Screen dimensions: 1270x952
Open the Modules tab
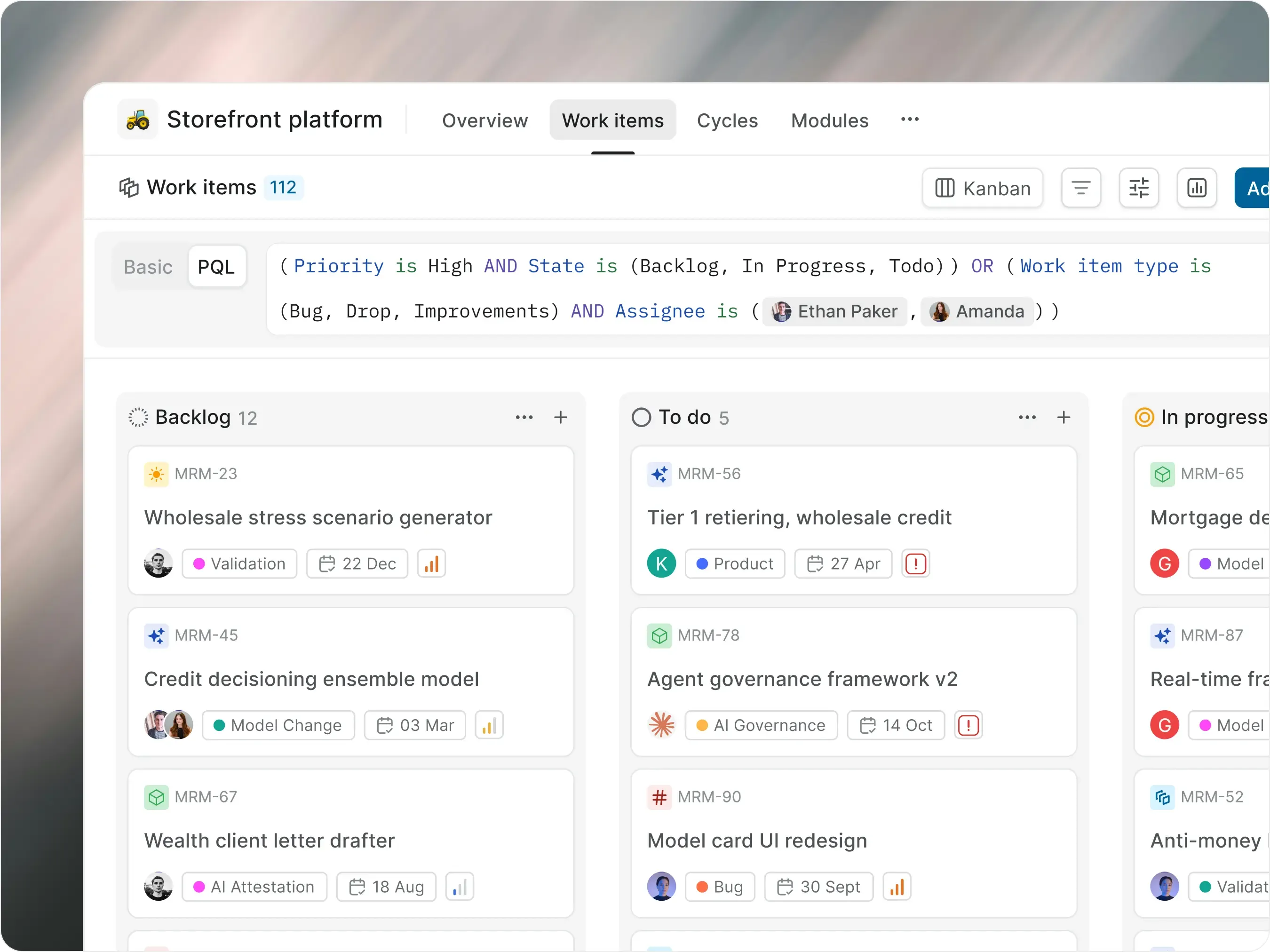coord(830,120)
